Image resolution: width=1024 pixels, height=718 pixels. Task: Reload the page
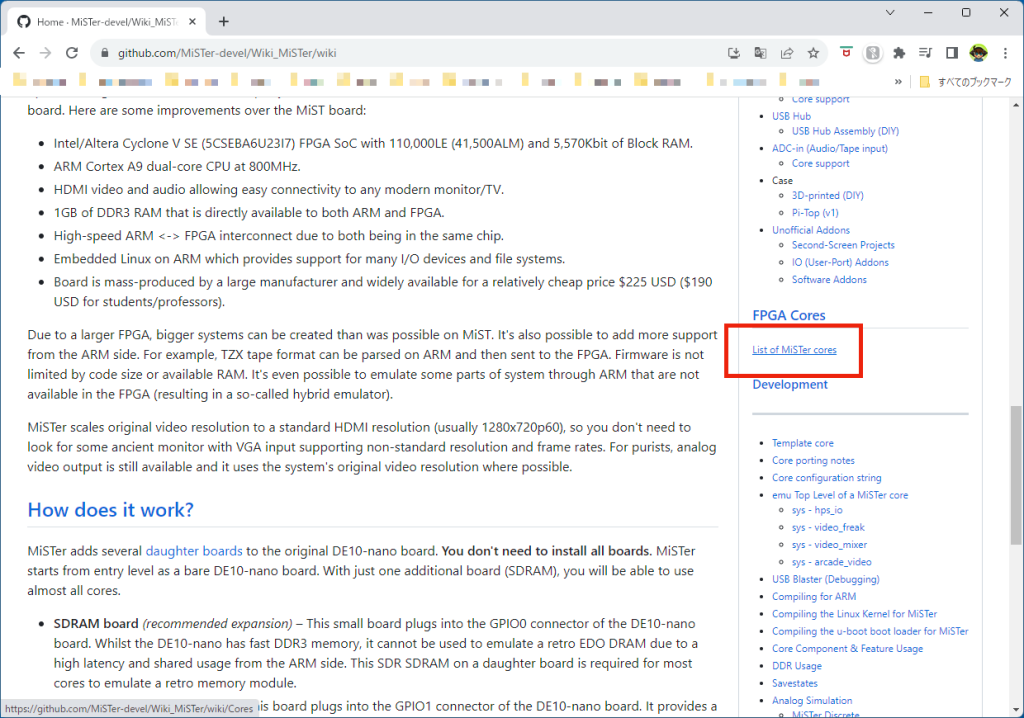[x=72, y=53]
